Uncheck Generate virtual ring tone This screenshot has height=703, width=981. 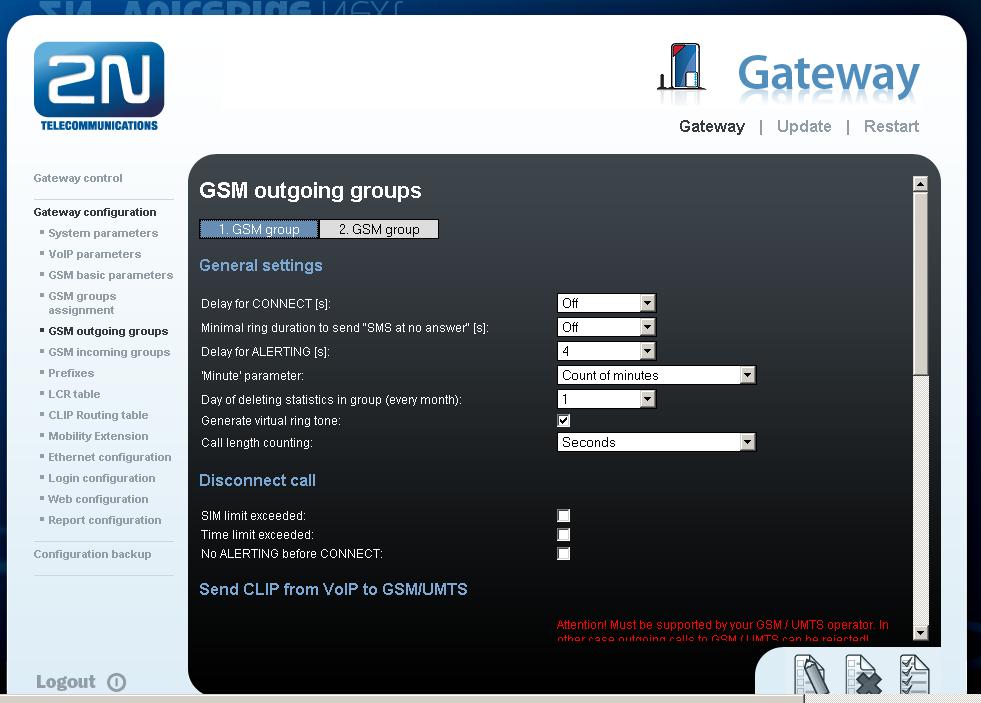pyautogui.click(x=564, y=420)
